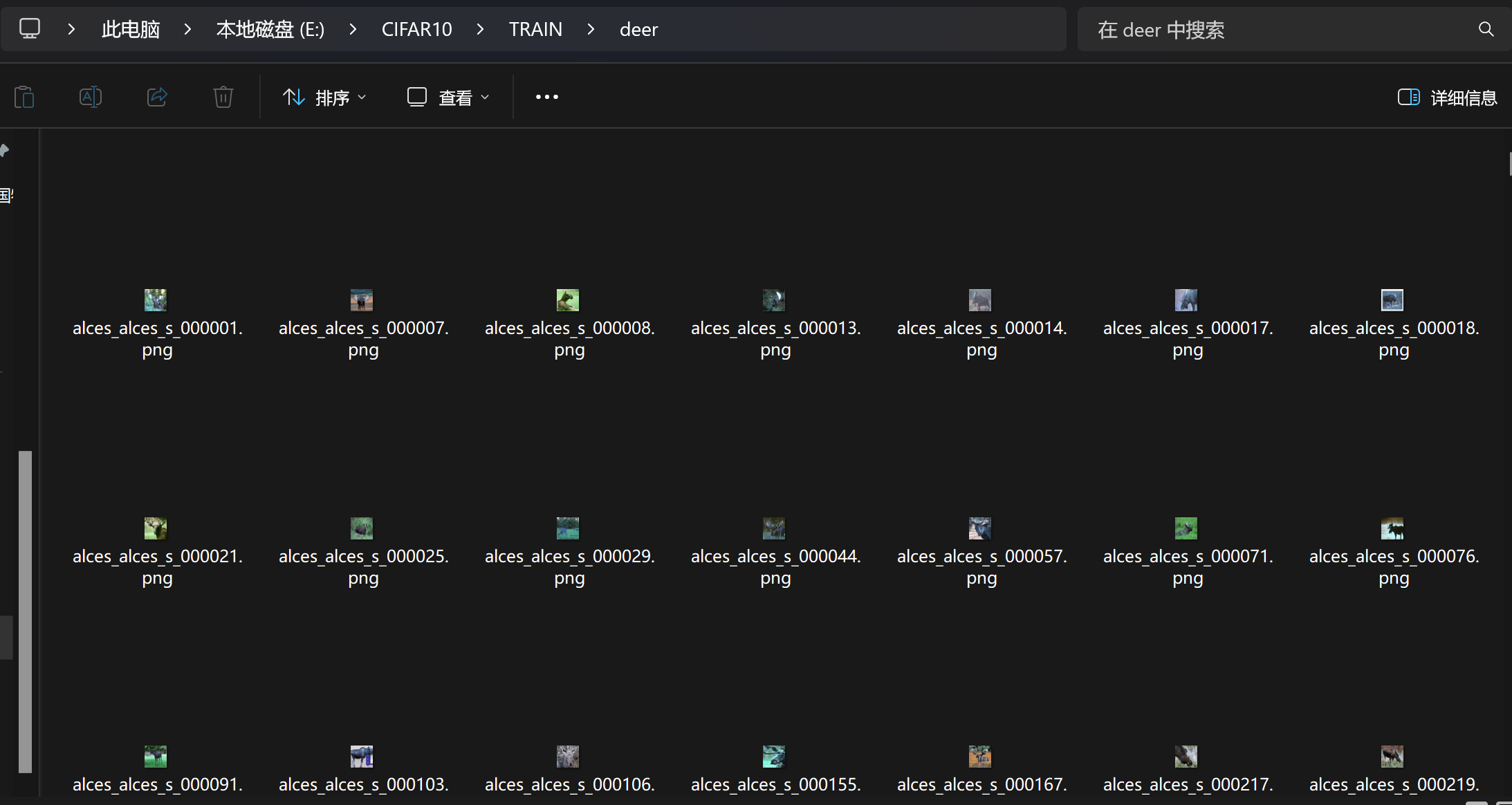
Task: Open the 排序 sort dropdown
Action: (324, 98)
